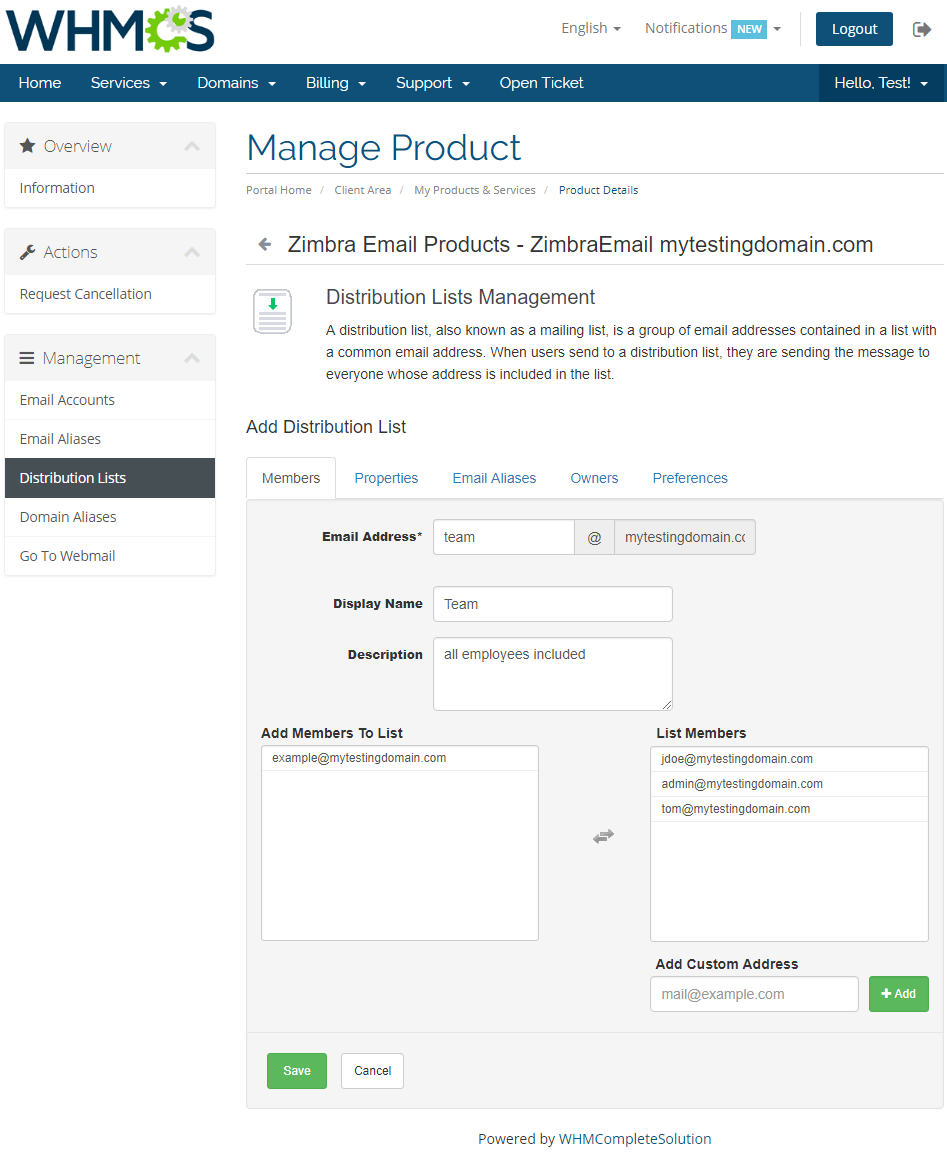Screen dimensions: 947x1163
Task: Click the Description text area
Action: (552, 673)
